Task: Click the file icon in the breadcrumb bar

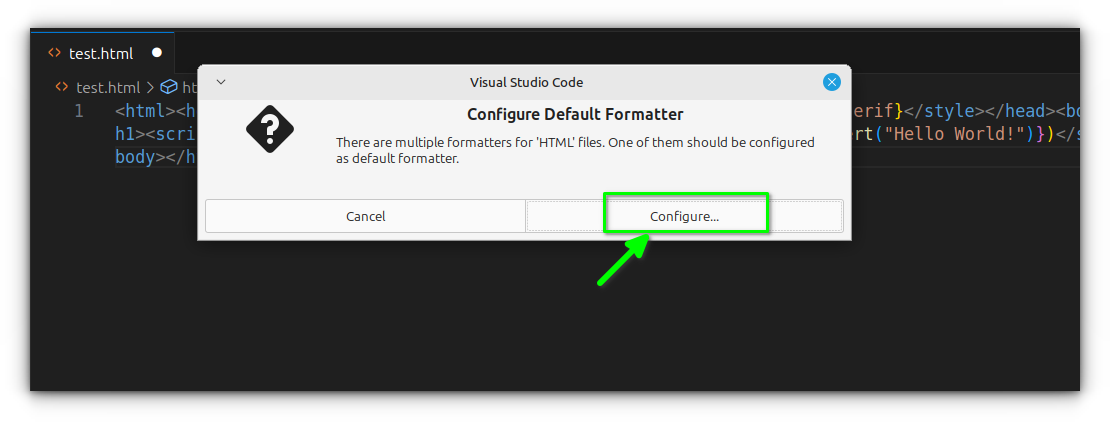Action: coord(61,87)
